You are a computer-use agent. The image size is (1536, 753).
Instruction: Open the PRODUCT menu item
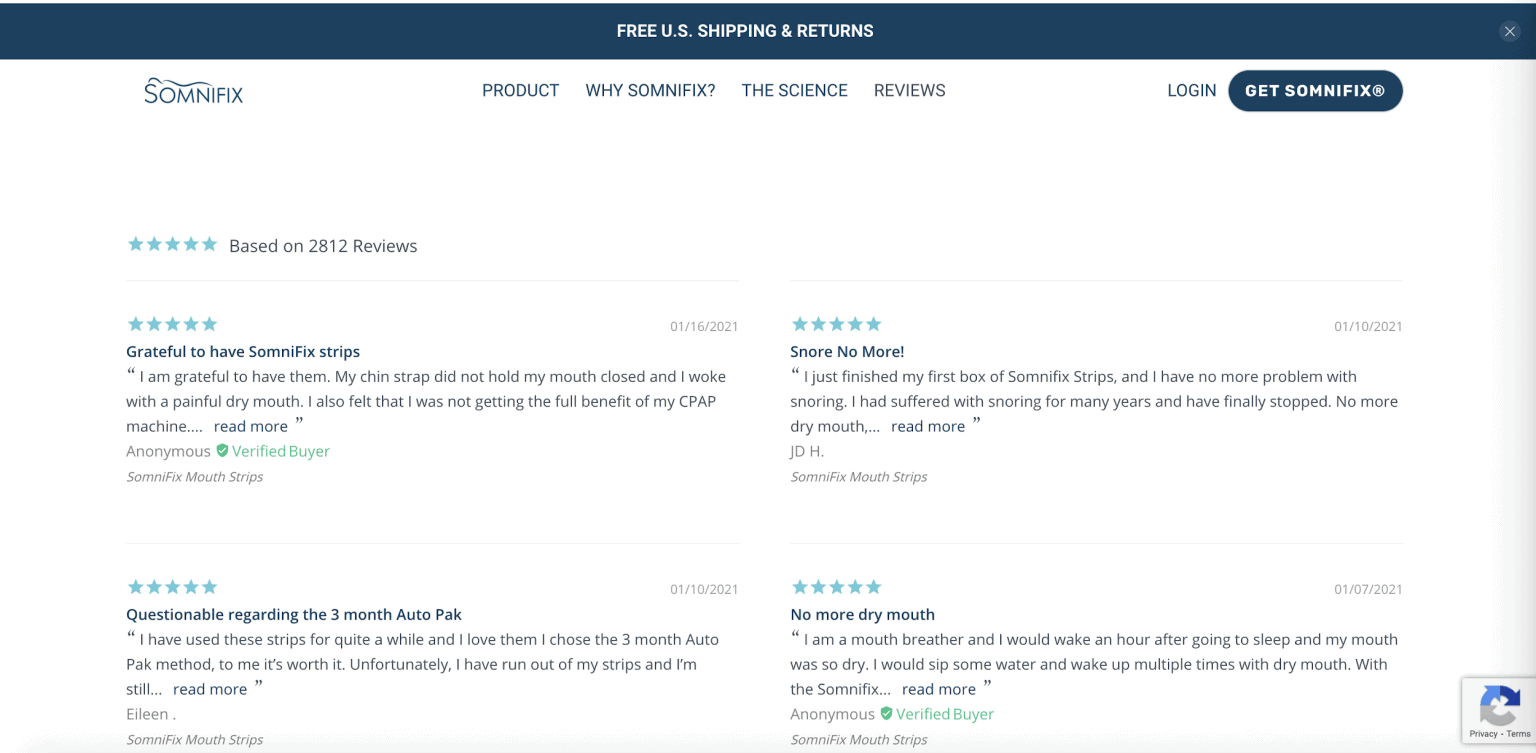point(520,91)
